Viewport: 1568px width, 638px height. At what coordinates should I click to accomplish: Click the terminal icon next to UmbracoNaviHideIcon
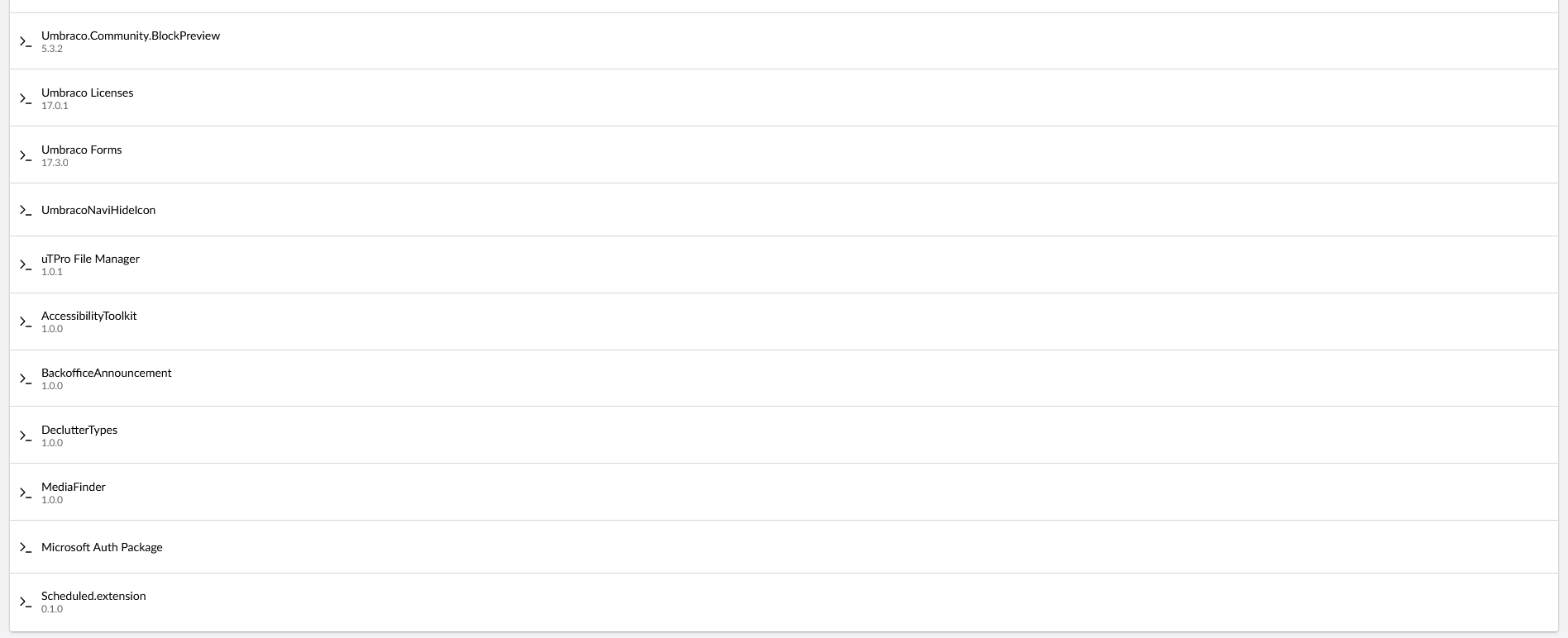[x=26, y=210]
